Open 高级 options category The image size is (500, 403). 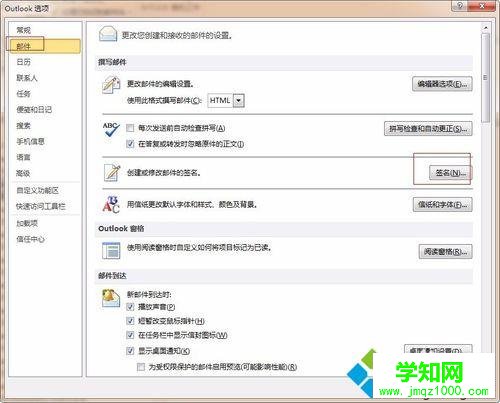pyautogui.click(x=23, y=173)
